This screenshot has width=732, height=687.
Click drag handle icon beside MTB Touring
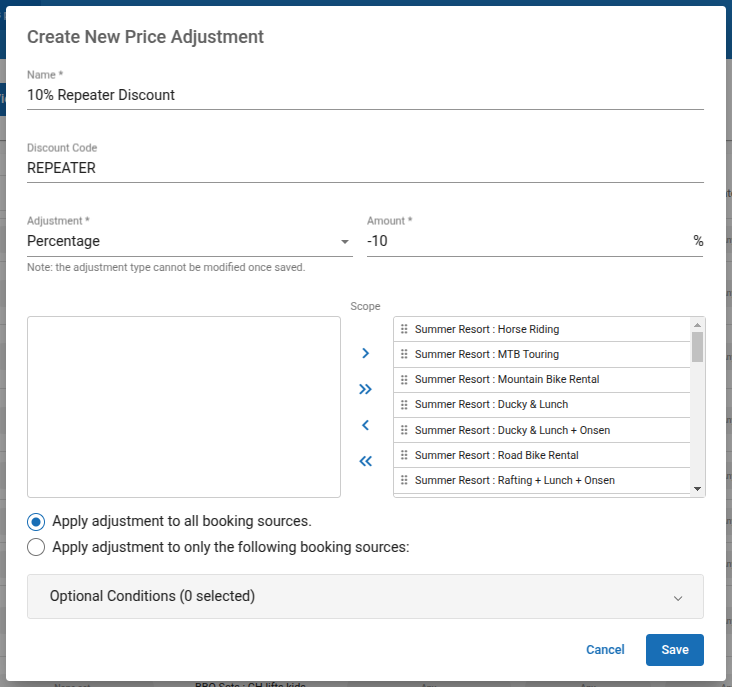pos(404,354)
